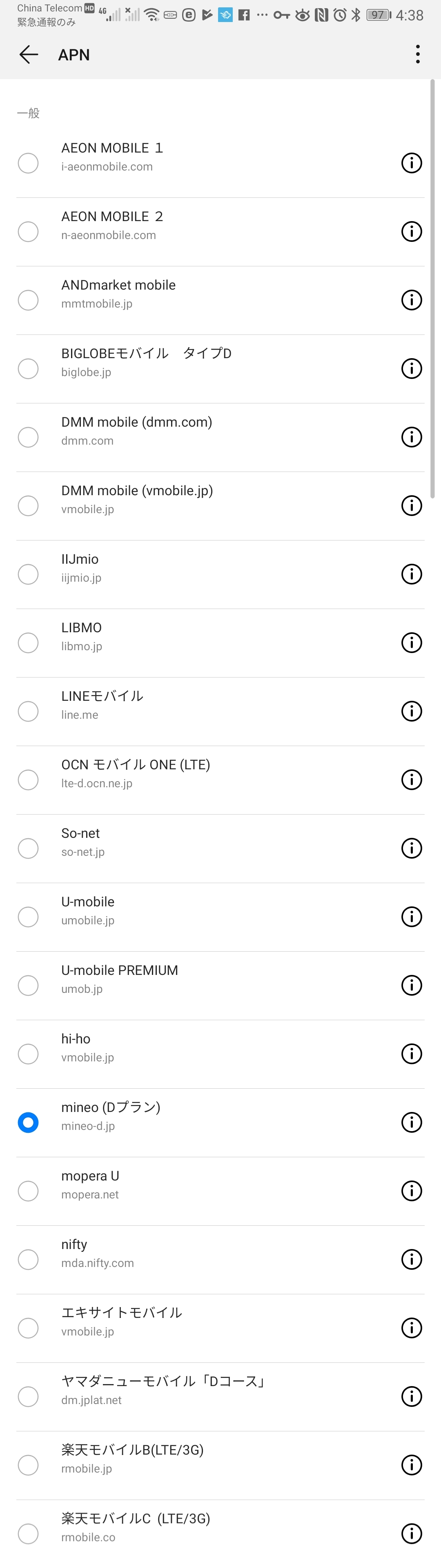Image resolution: width=441 pixels, height=1568 pixels.
Task: Open info for AEON MOBILE 1
Action: pyautogui.click(x=411, y=163)
